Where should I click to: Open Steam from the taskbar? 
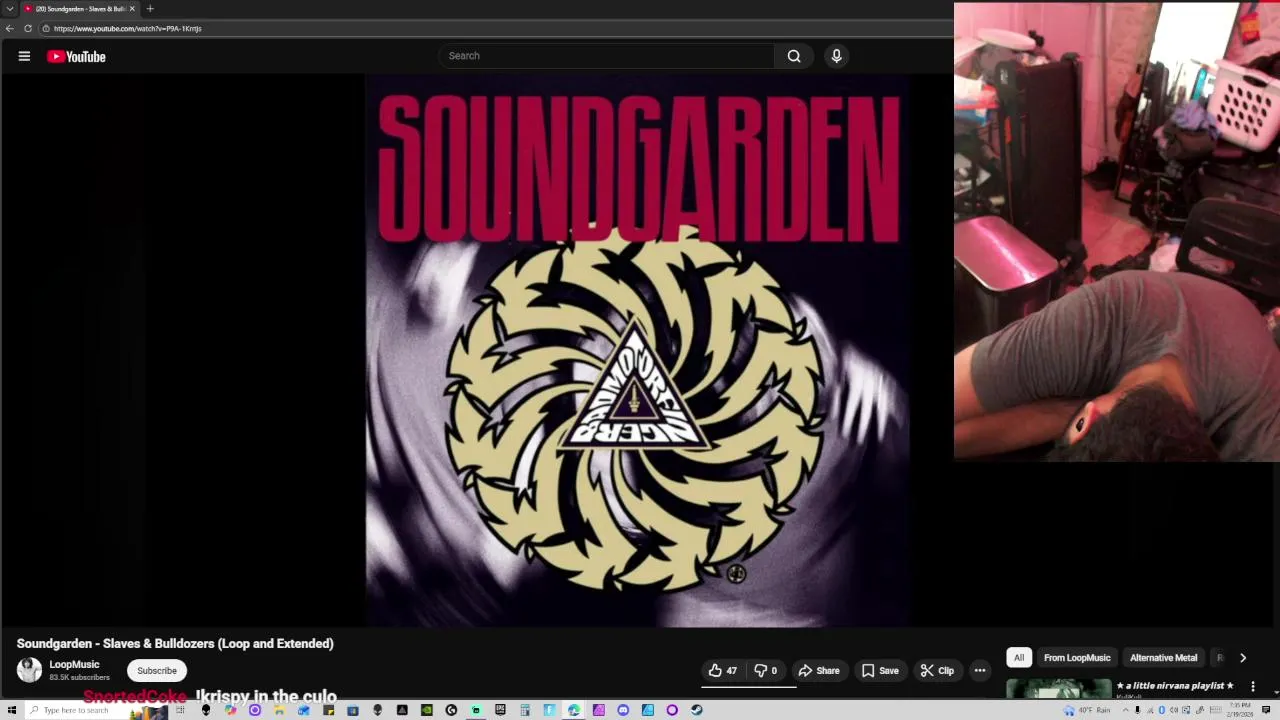tap(696, 710)
